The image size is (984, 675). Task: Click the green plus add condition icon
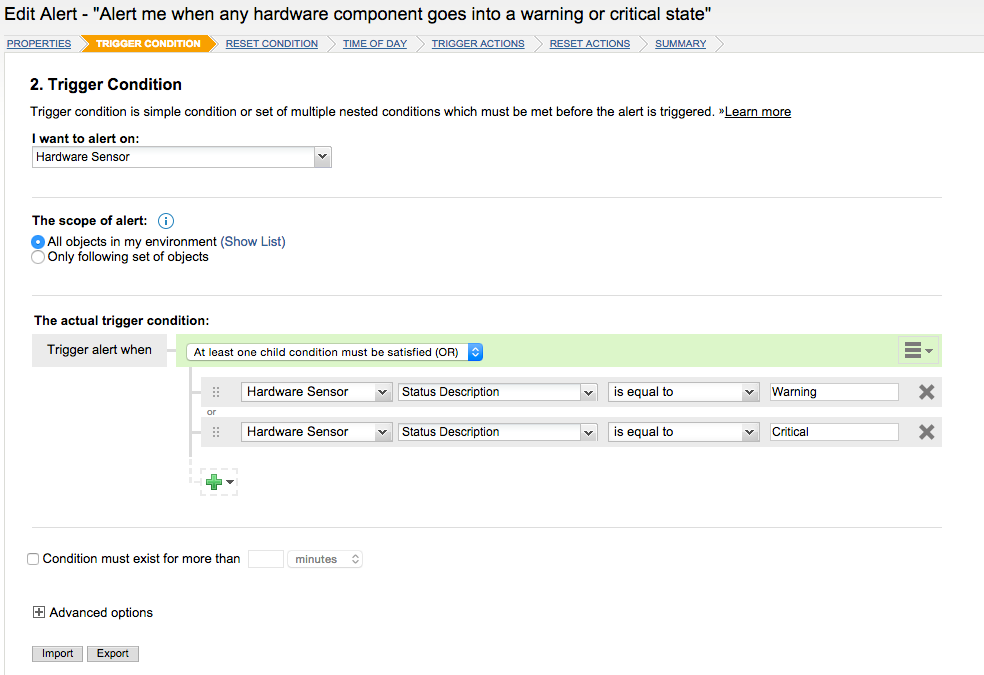coord(214,482)
